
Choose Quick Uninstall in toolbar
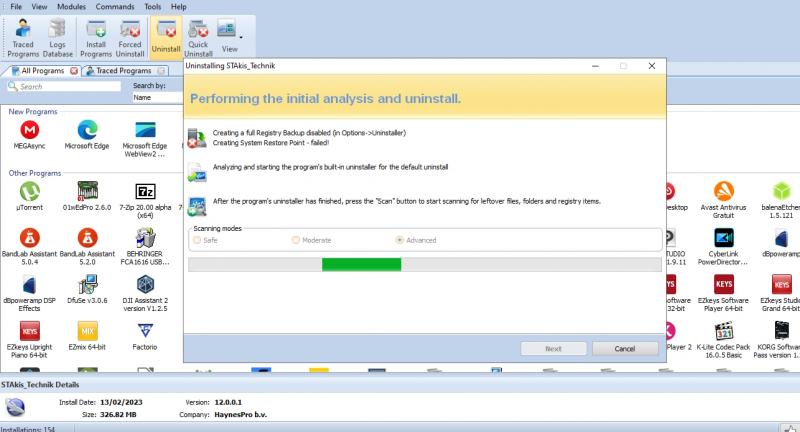click(198, 38)
